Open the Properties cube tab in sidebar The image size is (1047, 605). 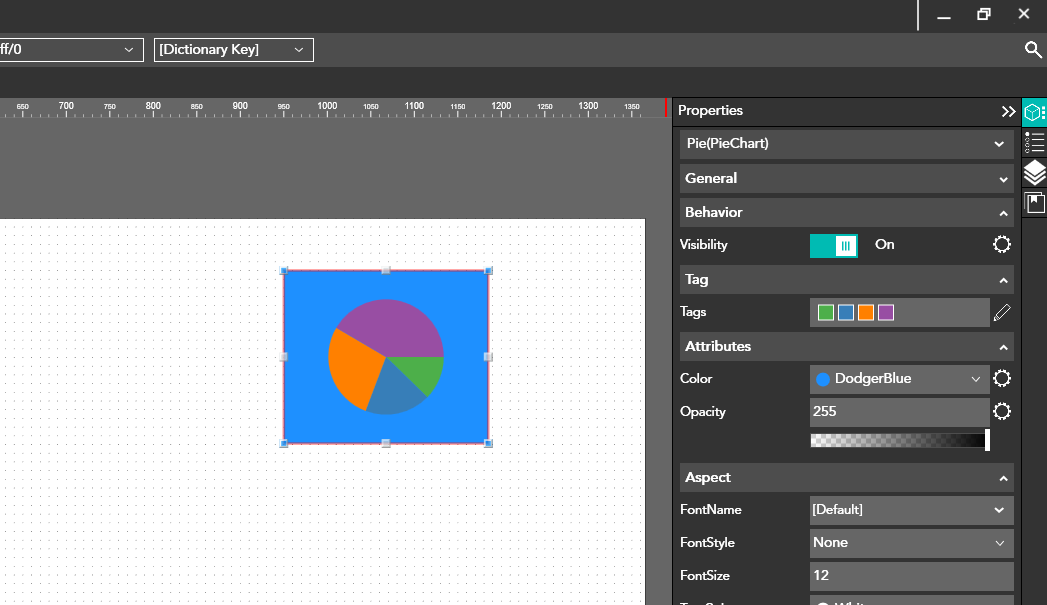1034,112
